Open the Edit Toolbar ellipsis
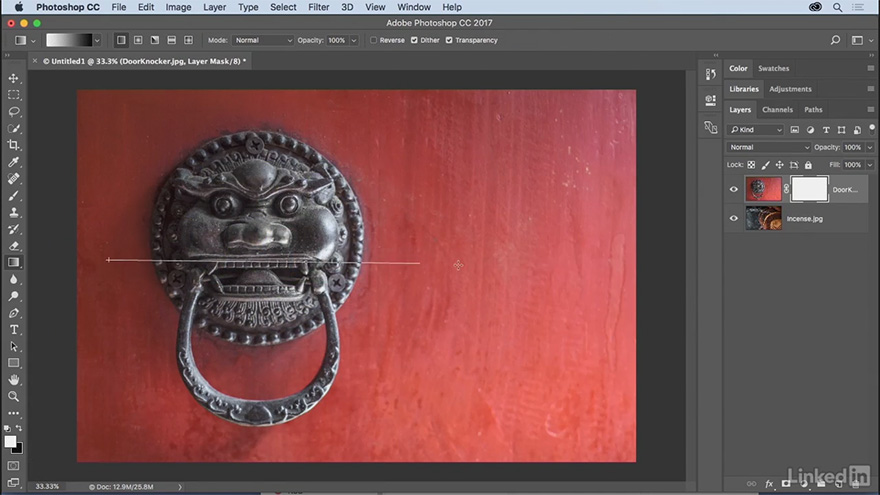The width and height of the screenshot is (880, 495). 13,414
